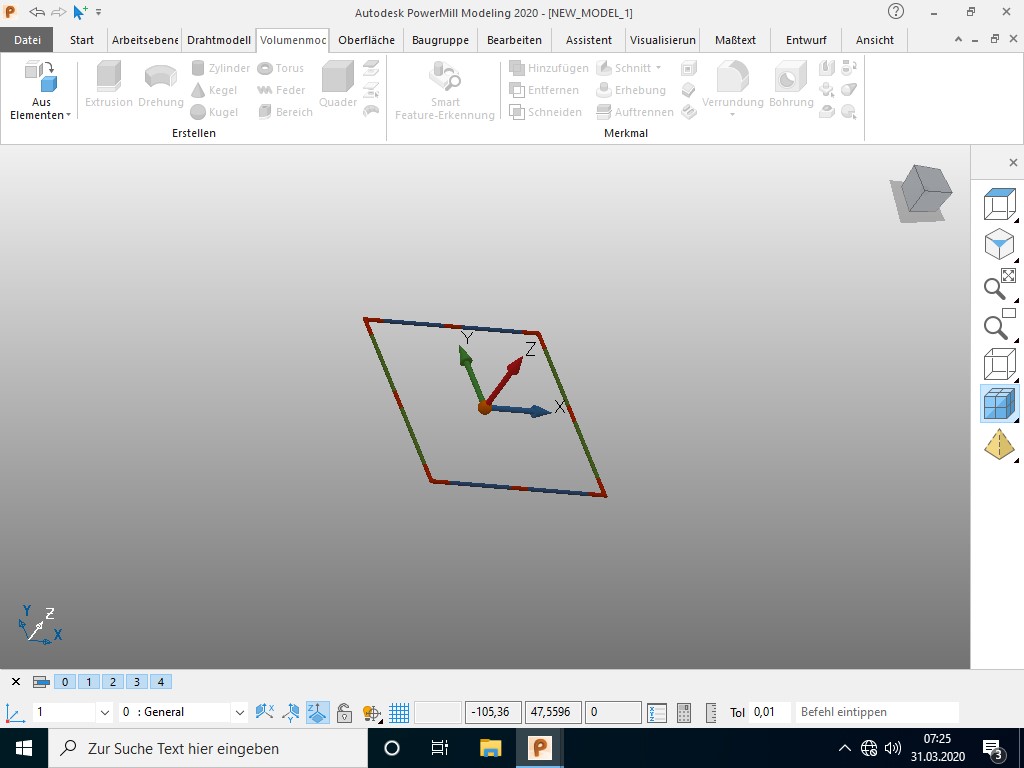Click the Schneiden feature button

click(549, 111)
